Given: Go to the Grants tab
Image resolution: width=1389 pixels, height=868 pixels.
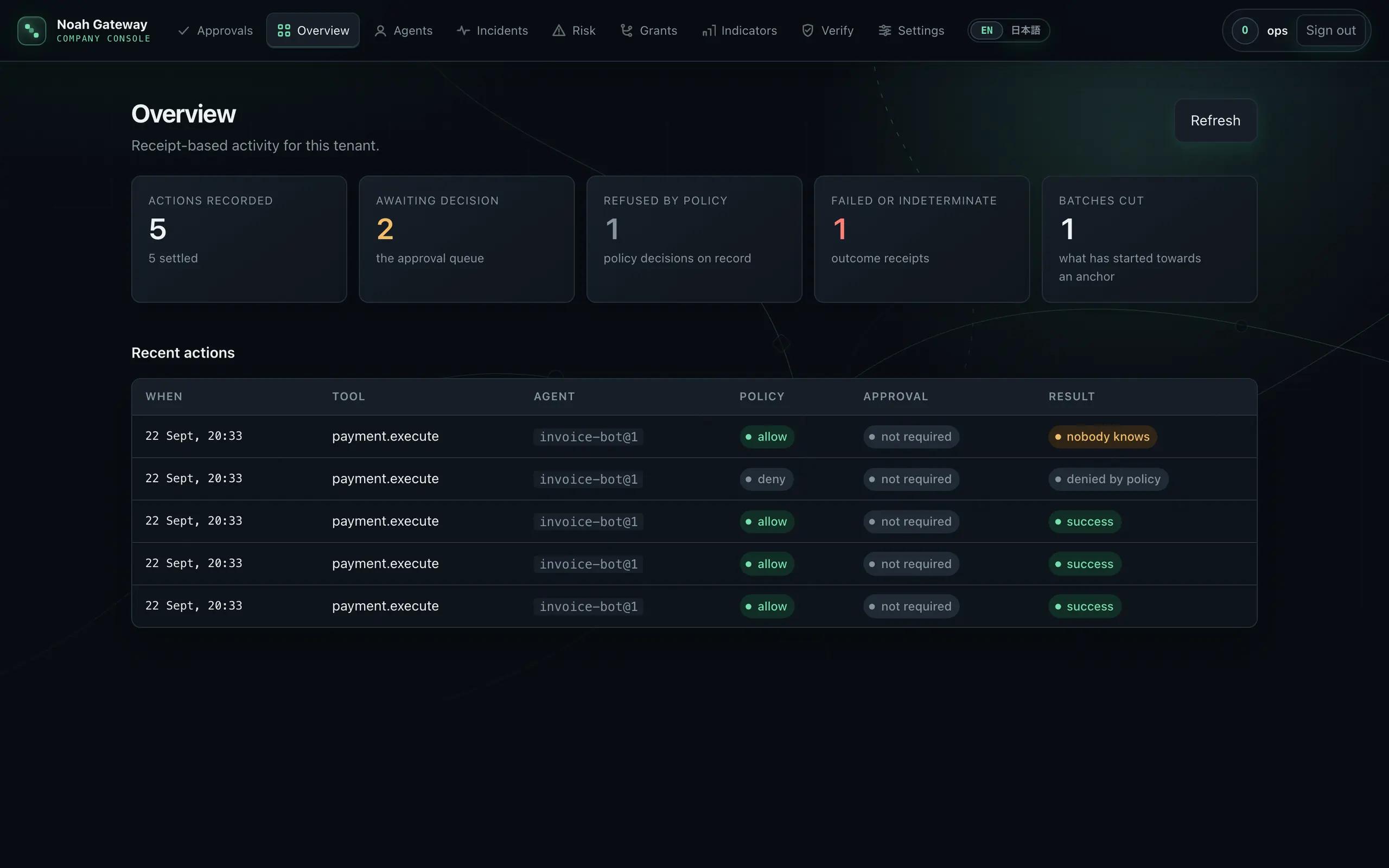Looking at the screenshot, I should coord(648,30).
